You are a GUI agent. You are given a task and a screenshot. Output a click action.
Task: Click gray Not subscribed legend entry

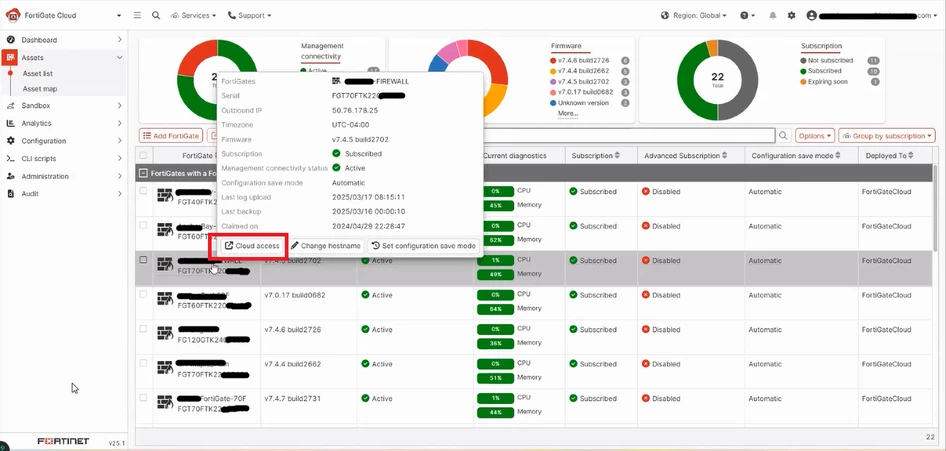pyautogui.click(x=827, y=60)
